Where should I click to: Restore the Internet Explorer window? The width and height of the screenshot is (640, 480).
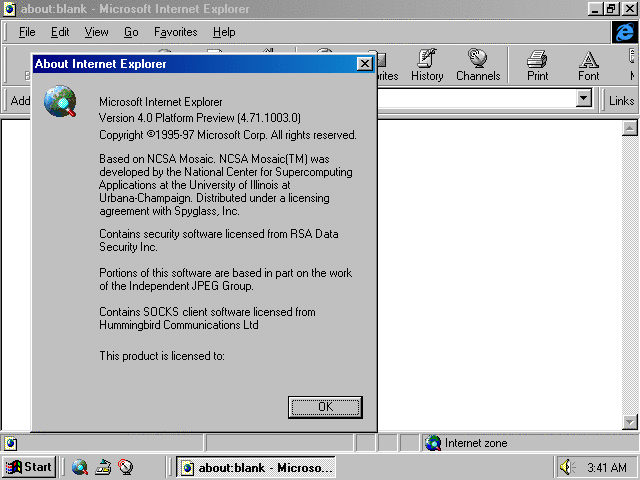click(x=611, y=9)
